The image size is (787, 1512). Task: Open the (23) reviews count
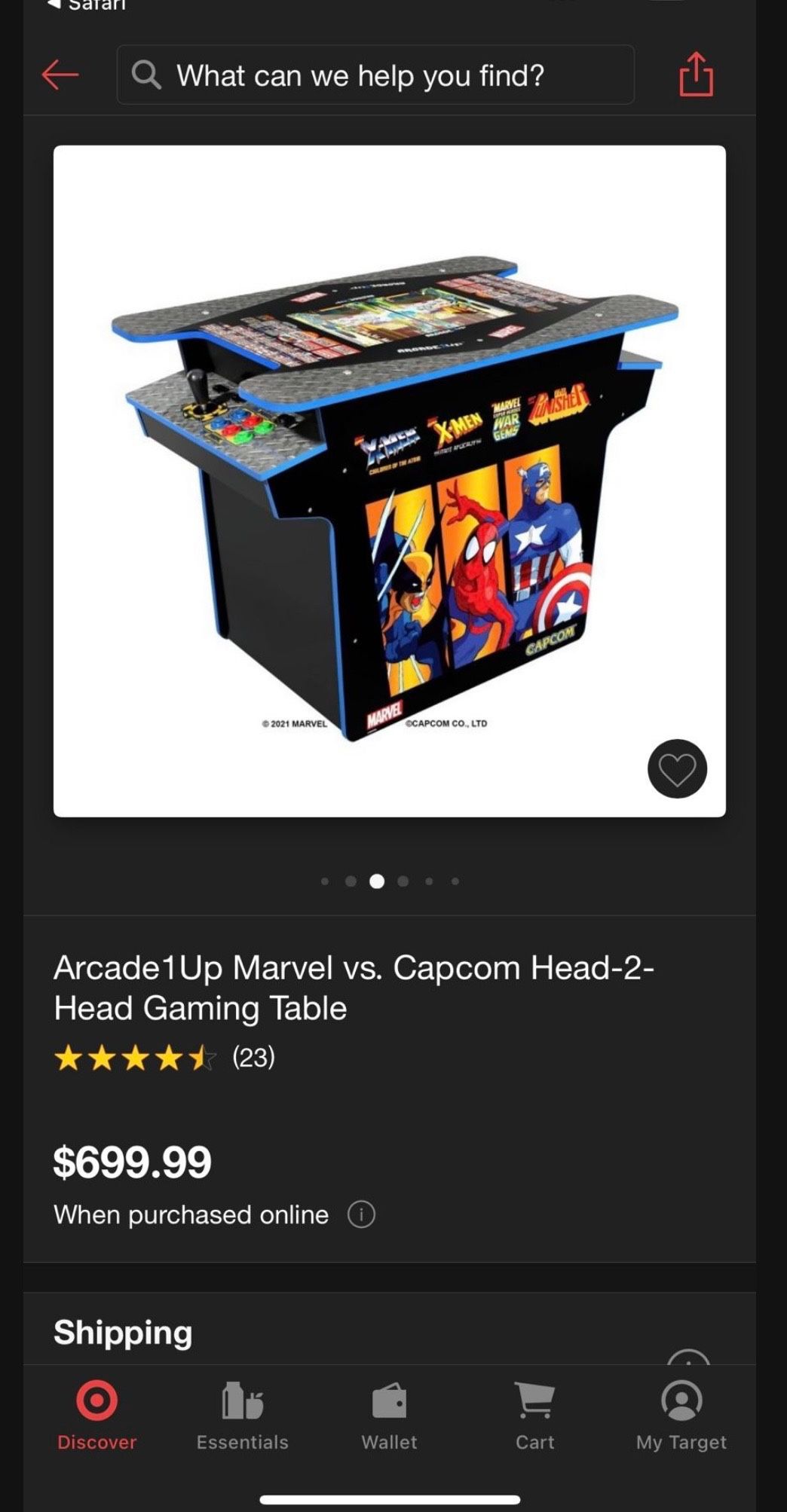tap(253, 1058)
